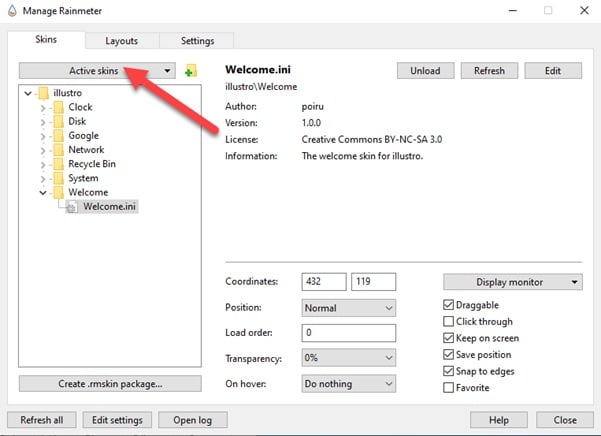Image resolution: width=601 pixels, height=436 pixels.
Task: Select the Disk tree label
Action: [x=77, y=121]
